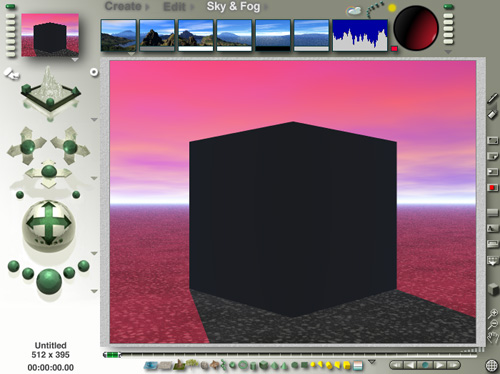The image size is (500, 374).
Task: Open the Sky Lab rainbow cloud icon
Action: click(354, 11)
